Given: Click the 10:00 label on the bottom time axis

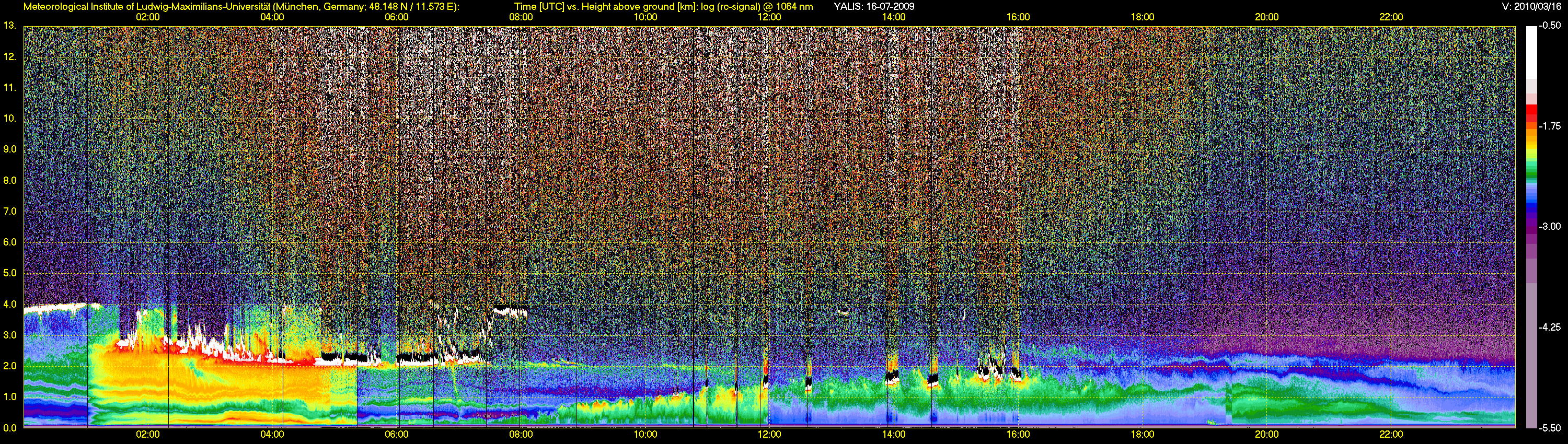Looking at the screenshot, I should [x=645, y=434].
